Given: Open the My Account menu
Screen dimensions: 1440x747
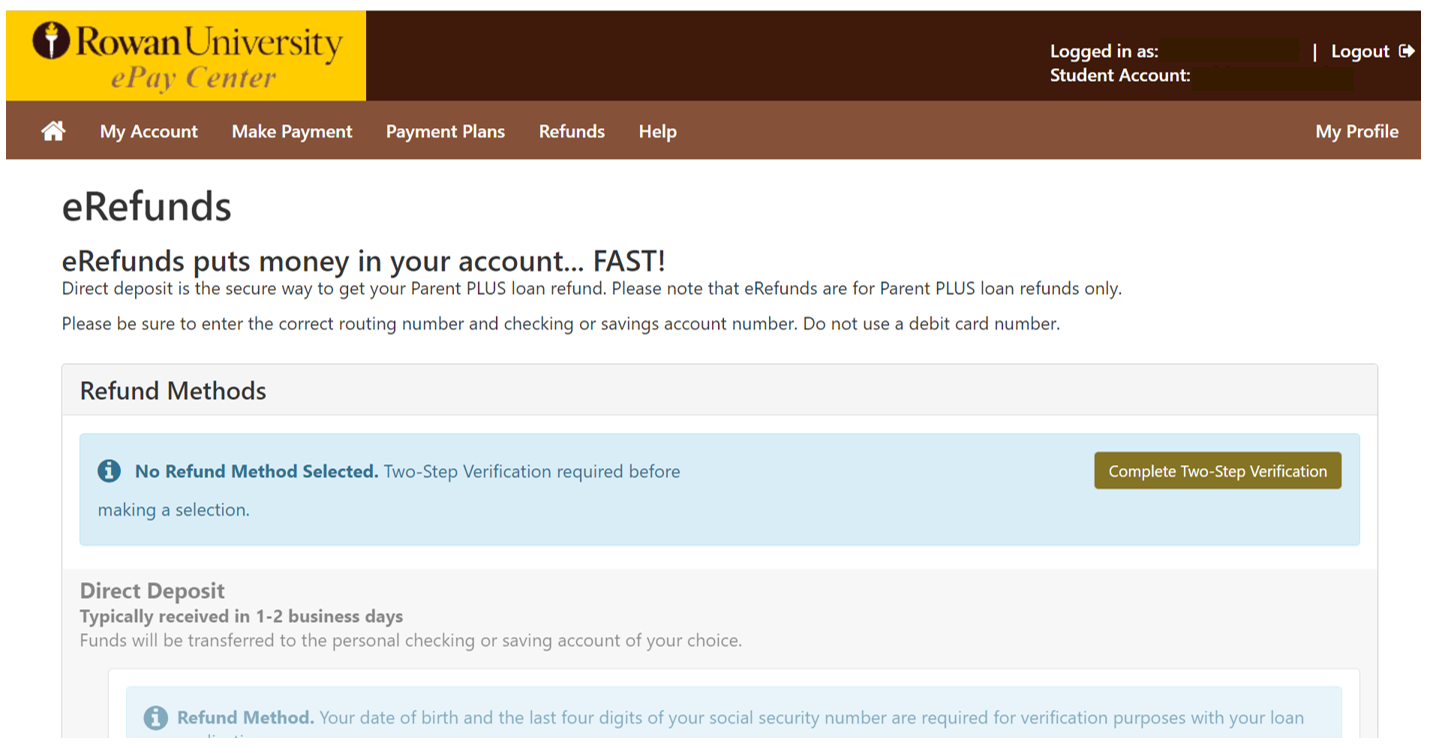Looking at the screenshot, I should coord(149,131).
